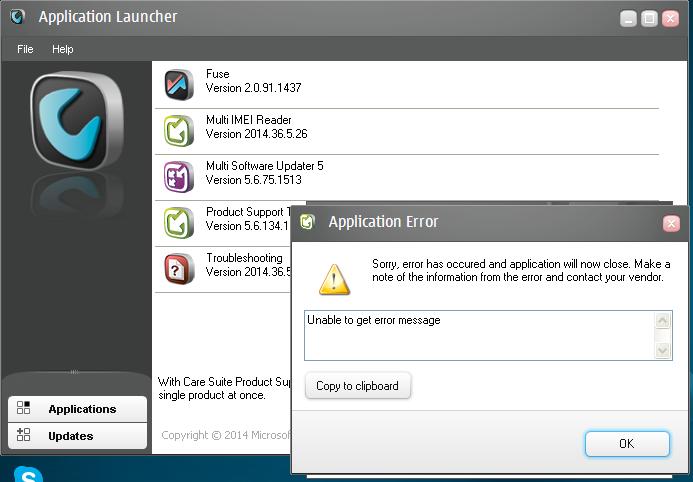Select the 'Troubleshooting' entry name
Image resolution: width=693 pixels, height=482 pixels.
(244, 258)
